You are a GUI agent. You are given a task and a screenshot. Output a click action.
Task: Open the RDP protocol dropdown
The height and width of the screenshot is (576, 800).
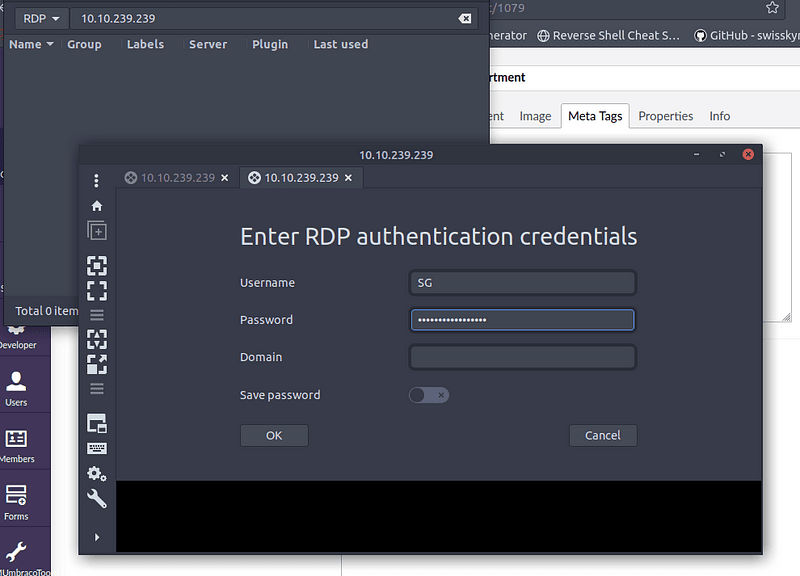(x=41, y=19)
